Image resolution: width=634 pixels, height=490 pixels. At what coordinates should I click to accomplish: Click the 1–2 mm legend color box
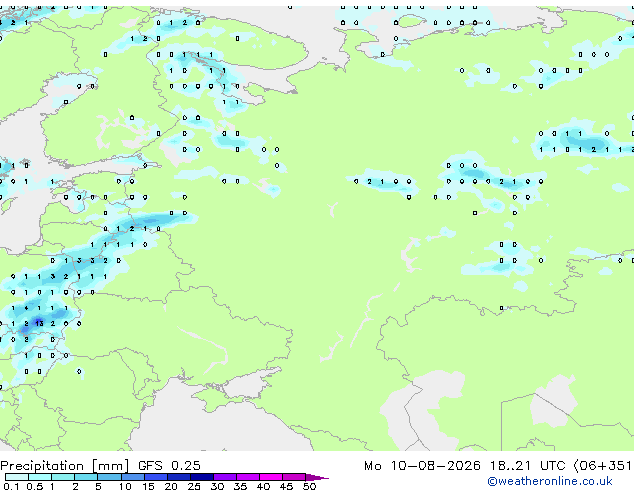point(63,477)
